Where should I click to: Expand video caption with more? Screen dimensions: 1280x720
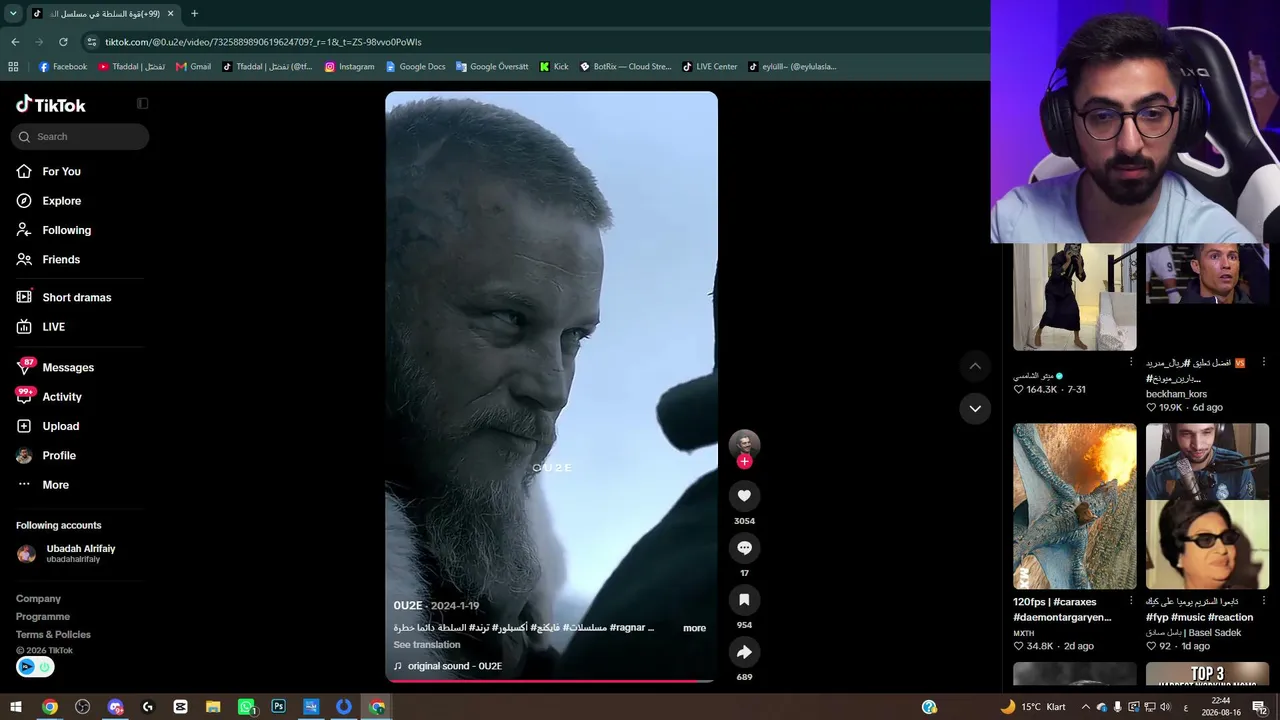694,628
